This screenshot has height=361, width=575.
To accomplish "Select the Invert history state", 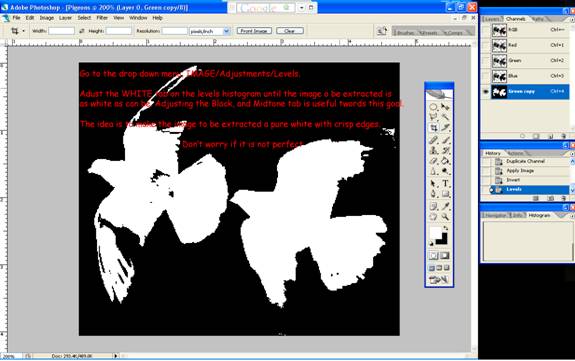I will click(x=527, y=180).
